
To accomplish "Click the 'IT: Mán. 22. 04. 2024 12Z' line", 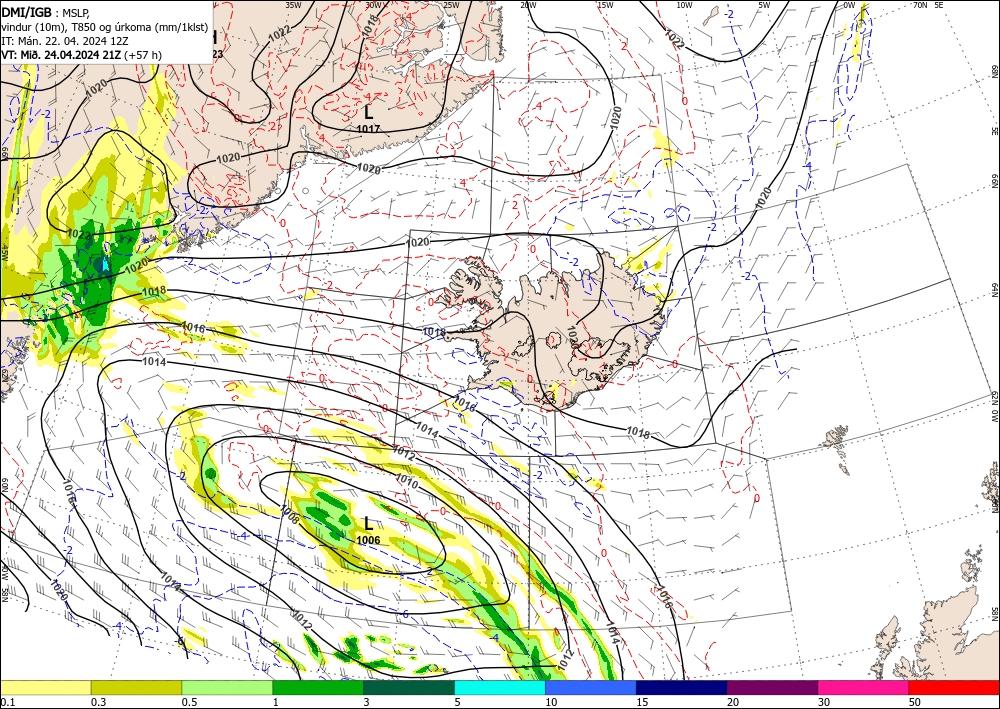I will point(65,41).
